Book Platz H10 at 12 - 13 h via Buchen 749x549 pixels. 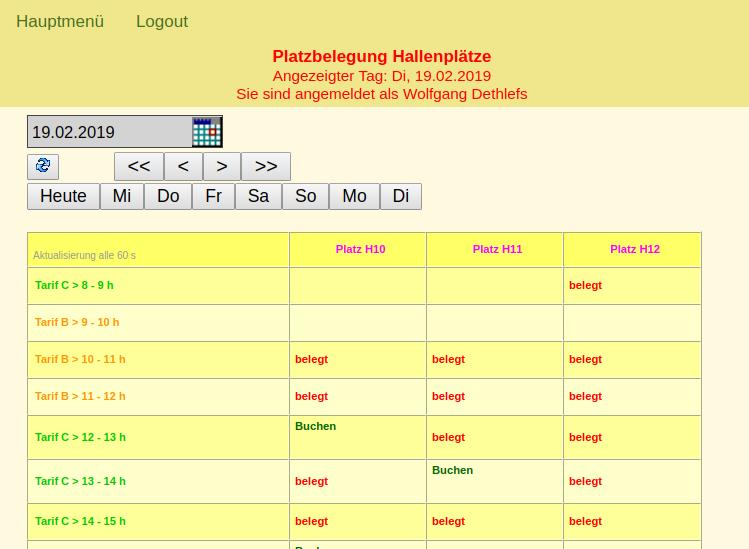pyautogui.click(x=316, y=426)
